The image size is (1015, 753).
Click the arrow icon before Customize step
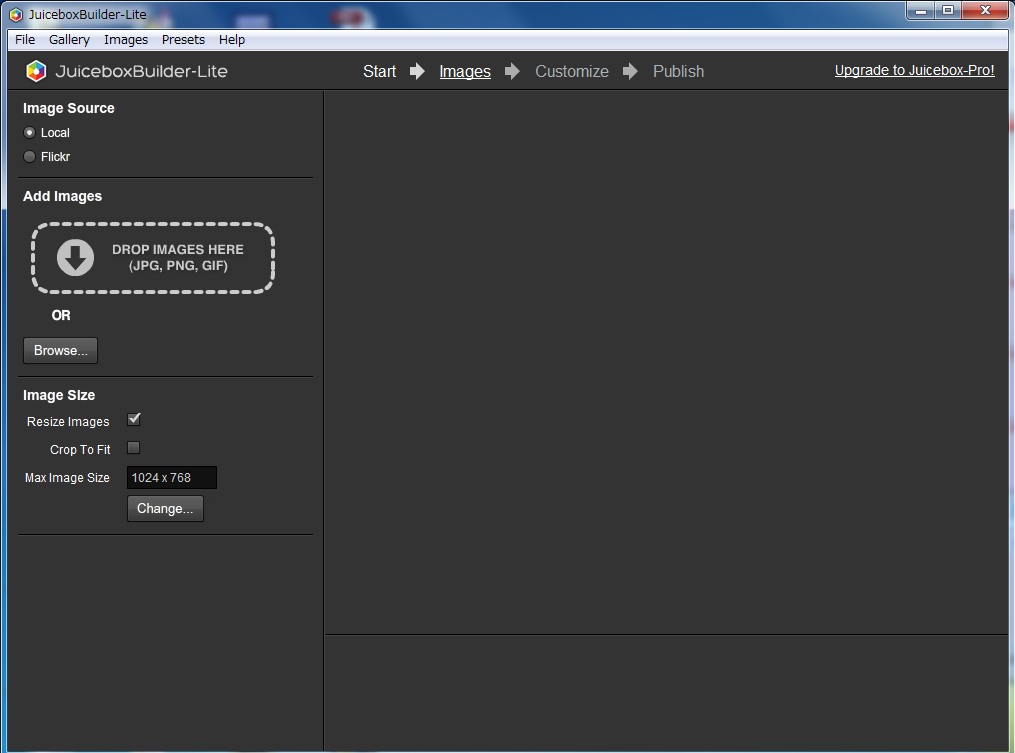(x=513, y=71)
